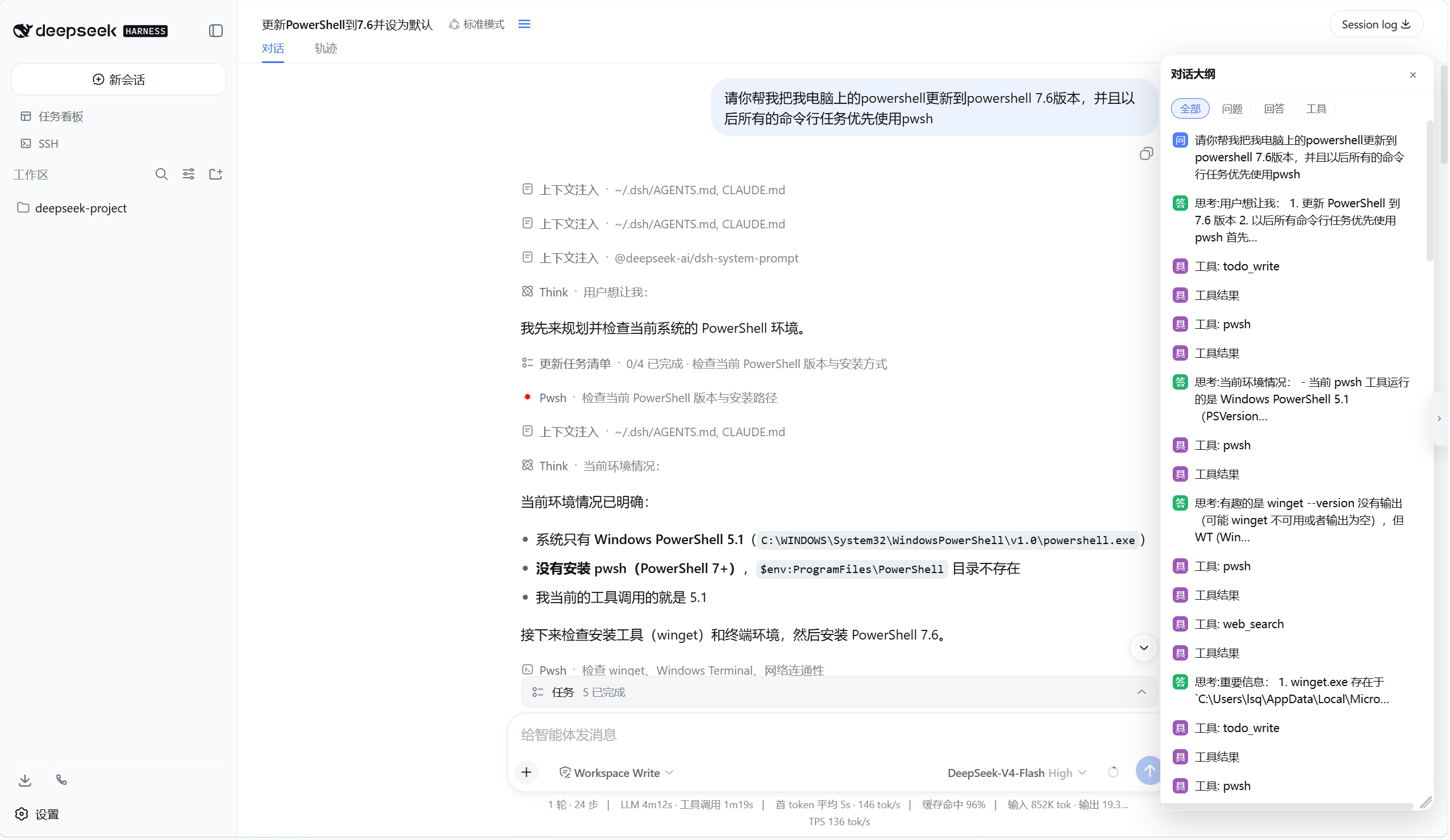Click the page vertical scrollbar at right edge

click(x=1445, y=114)
